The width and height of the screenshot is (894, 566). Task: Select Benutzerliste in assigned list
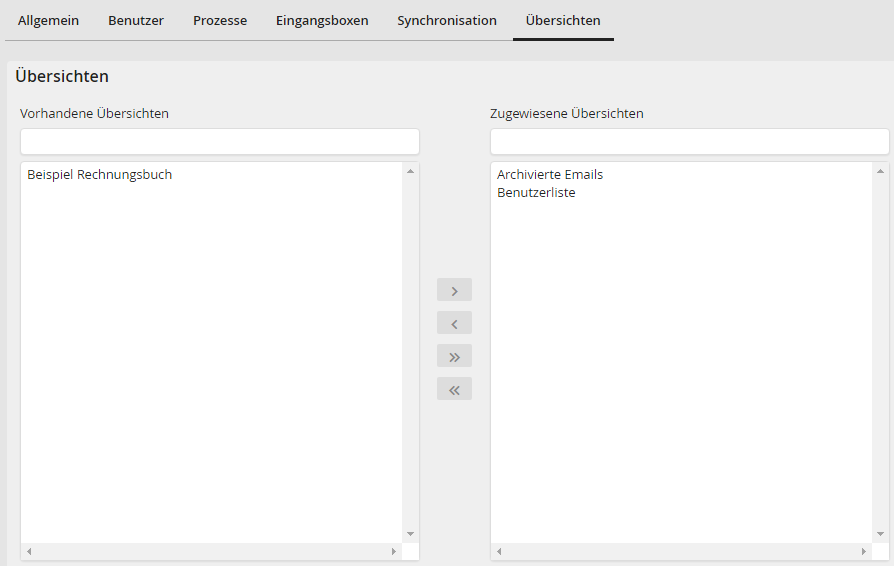536,193
